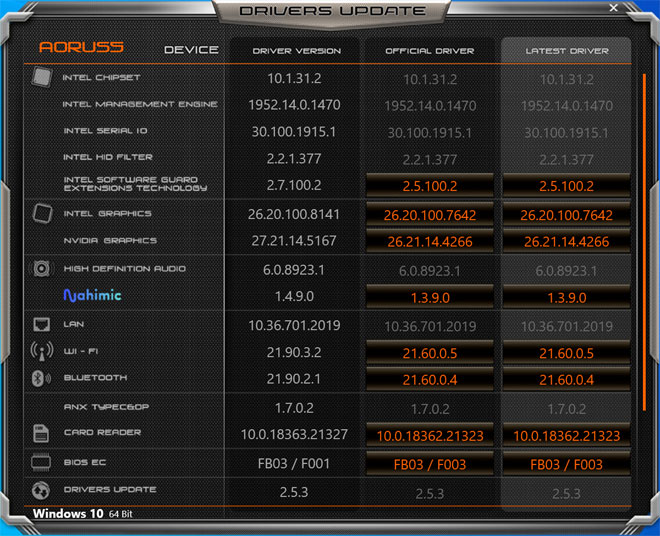
Task: Install official Intel Graphics driver 26.20.100.7642
Action: [430, 215]
